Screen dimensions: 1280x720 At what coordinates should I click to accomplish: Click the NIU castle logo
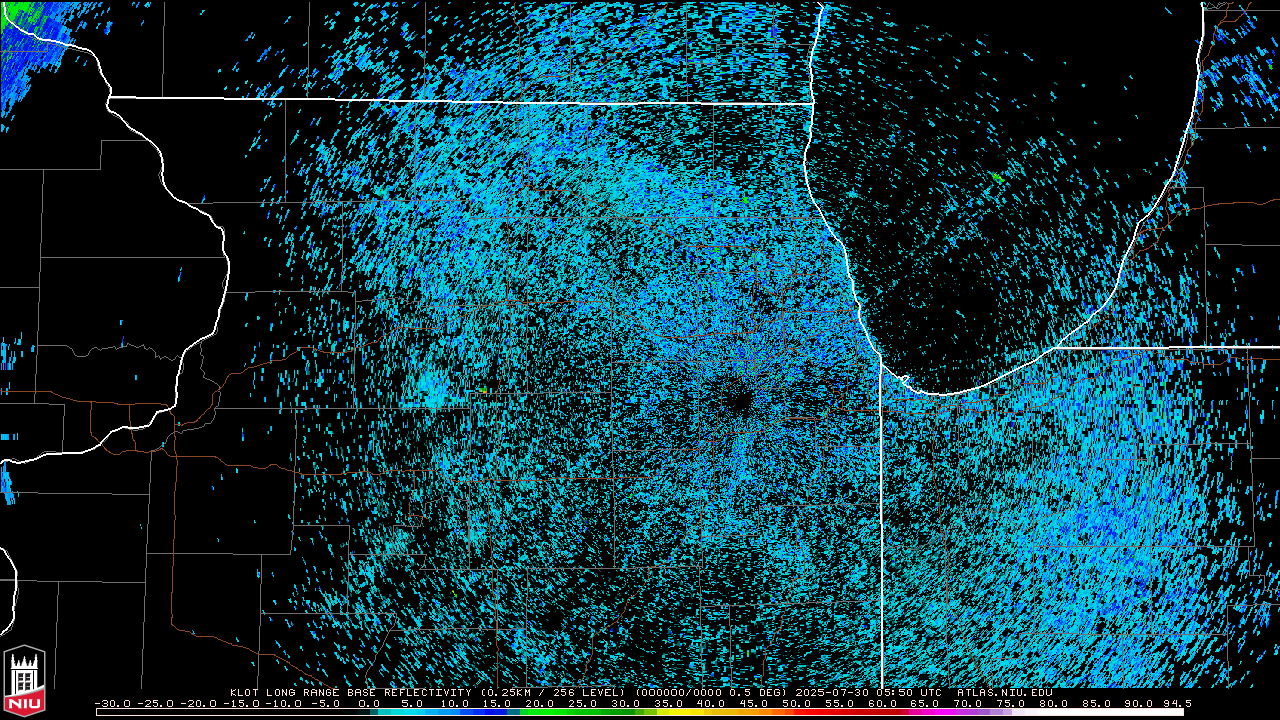(24, 682)
